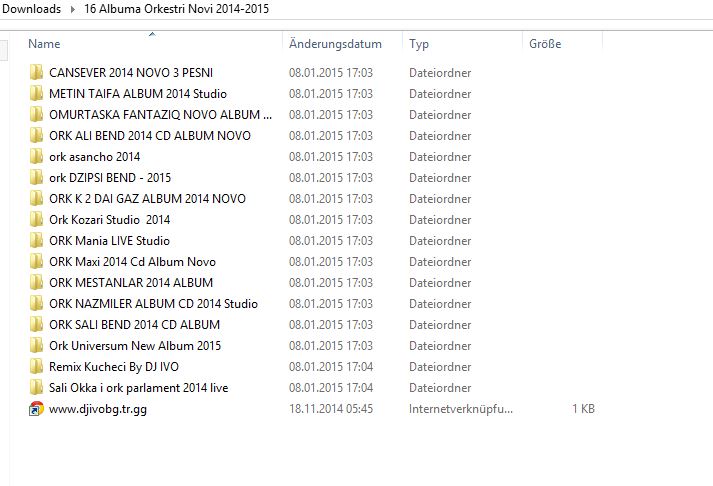Click the folder icon of OMURTASKA FANTAZIQ NOVO ALBUM
This screenshot has height=486, width=713.
pyautogui.click(x=36, y=114)
